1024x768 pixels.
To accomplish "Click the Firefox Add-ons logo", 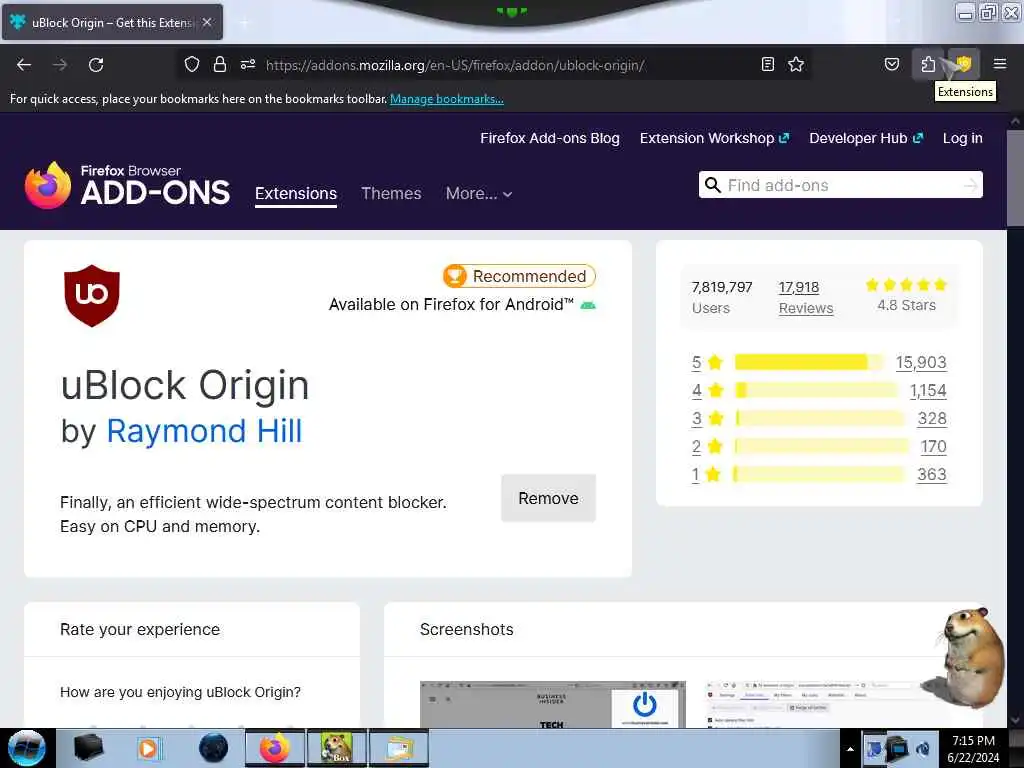I will tap(127, 185).
